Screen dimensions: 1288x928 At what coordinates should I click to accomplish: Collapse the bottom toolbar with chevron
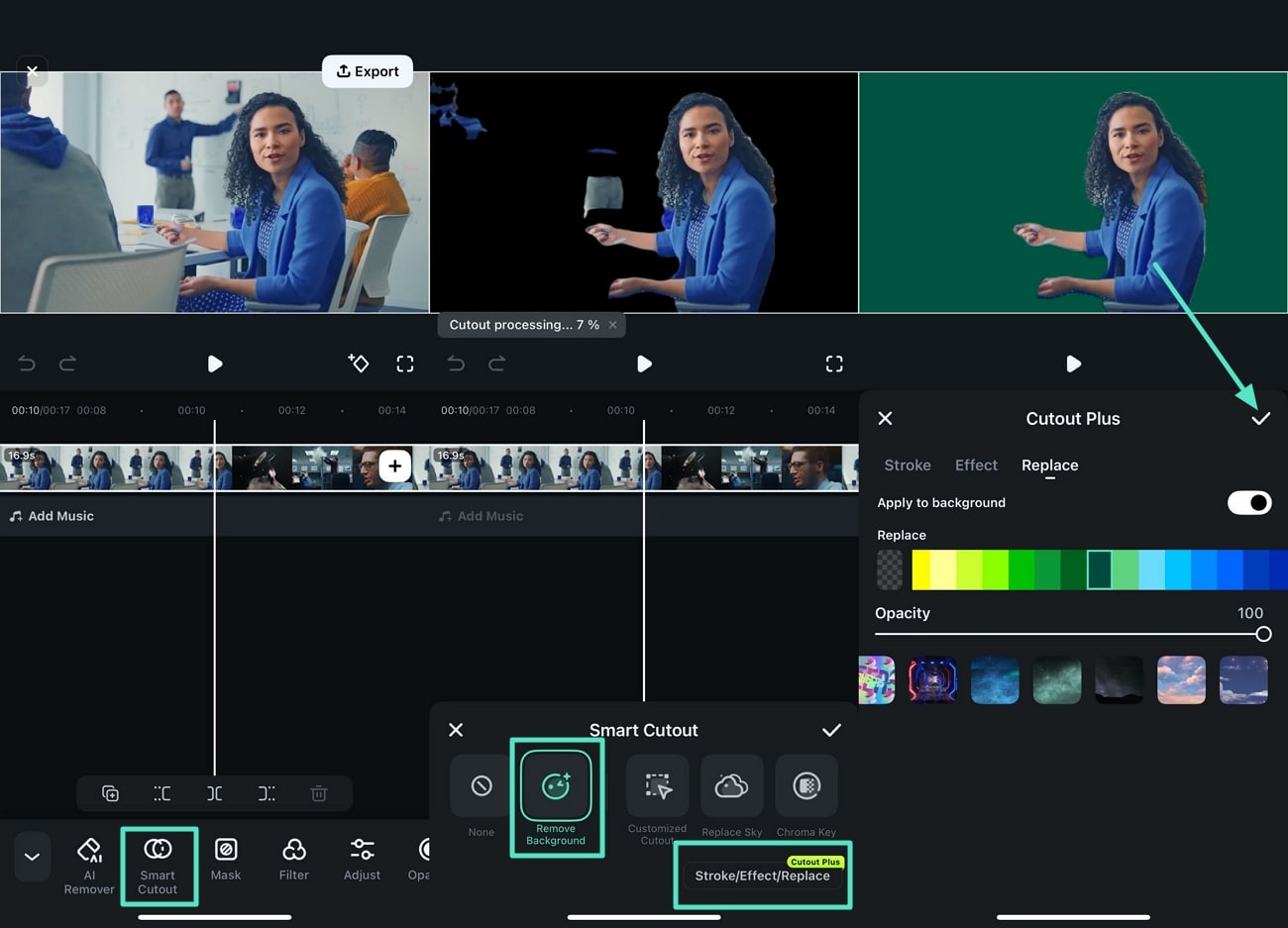point(32,857)
